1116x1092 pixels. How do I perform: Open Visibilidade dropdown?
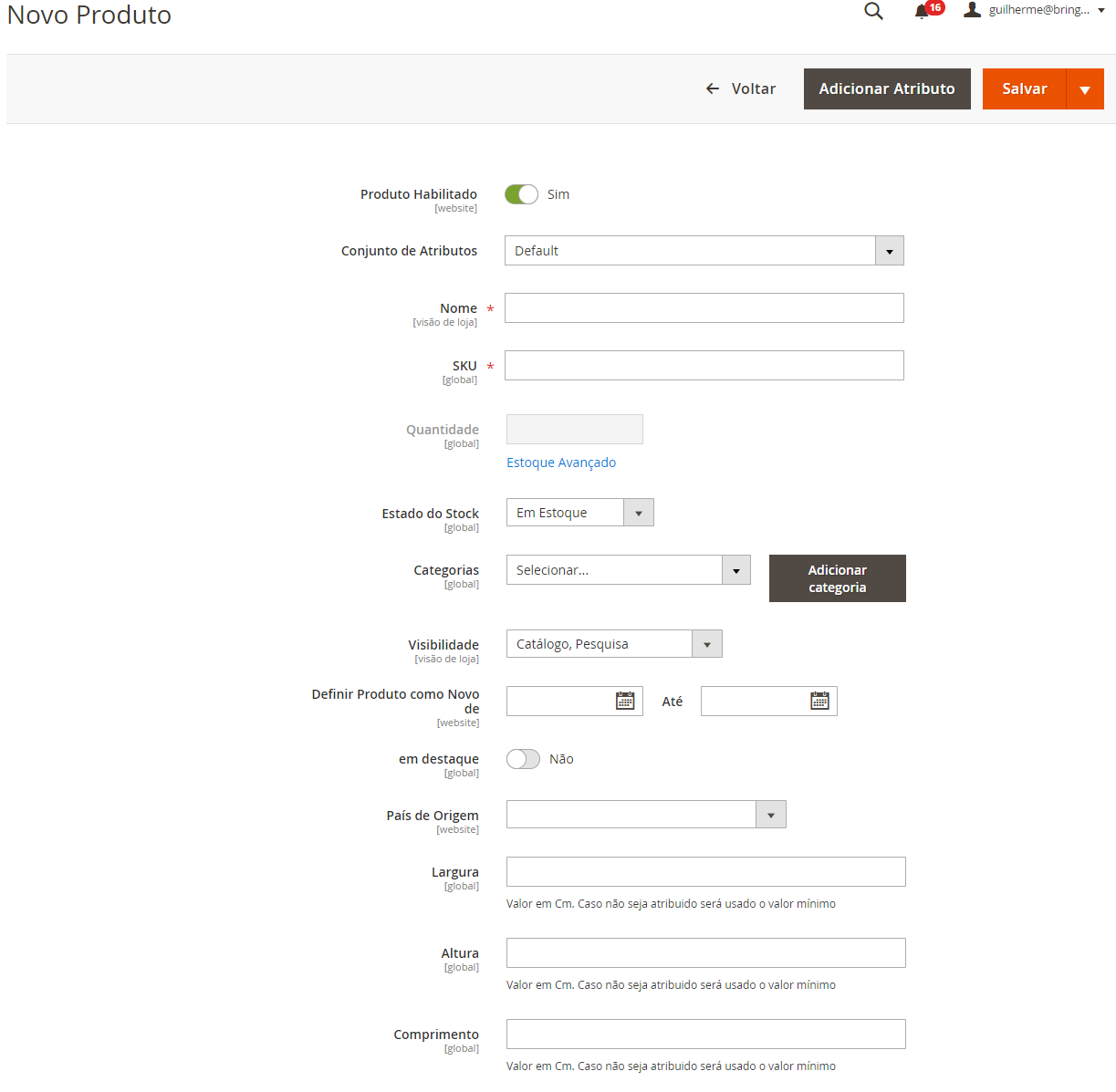614,644
